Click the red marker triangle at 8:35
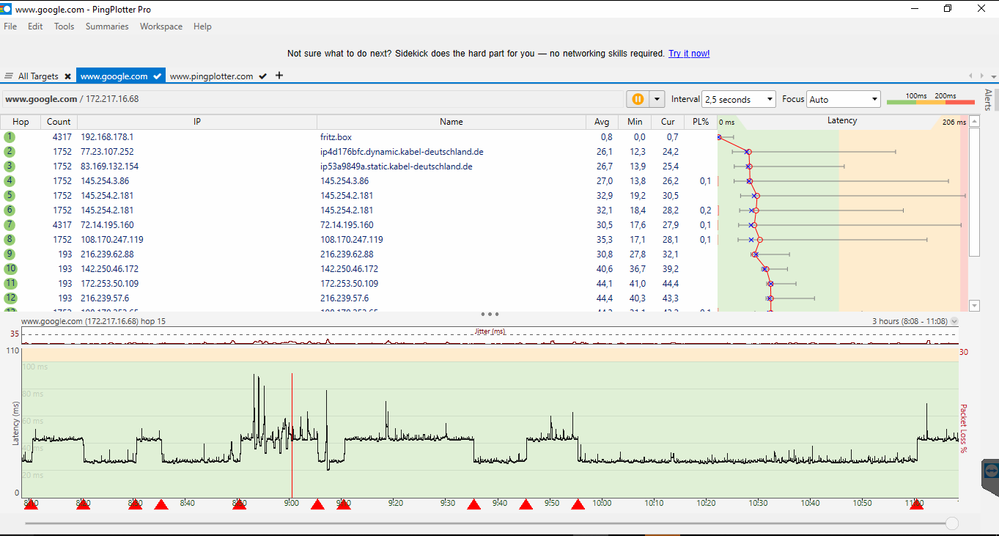This screenshot has height=536, width=999. (x=161, y=505)
